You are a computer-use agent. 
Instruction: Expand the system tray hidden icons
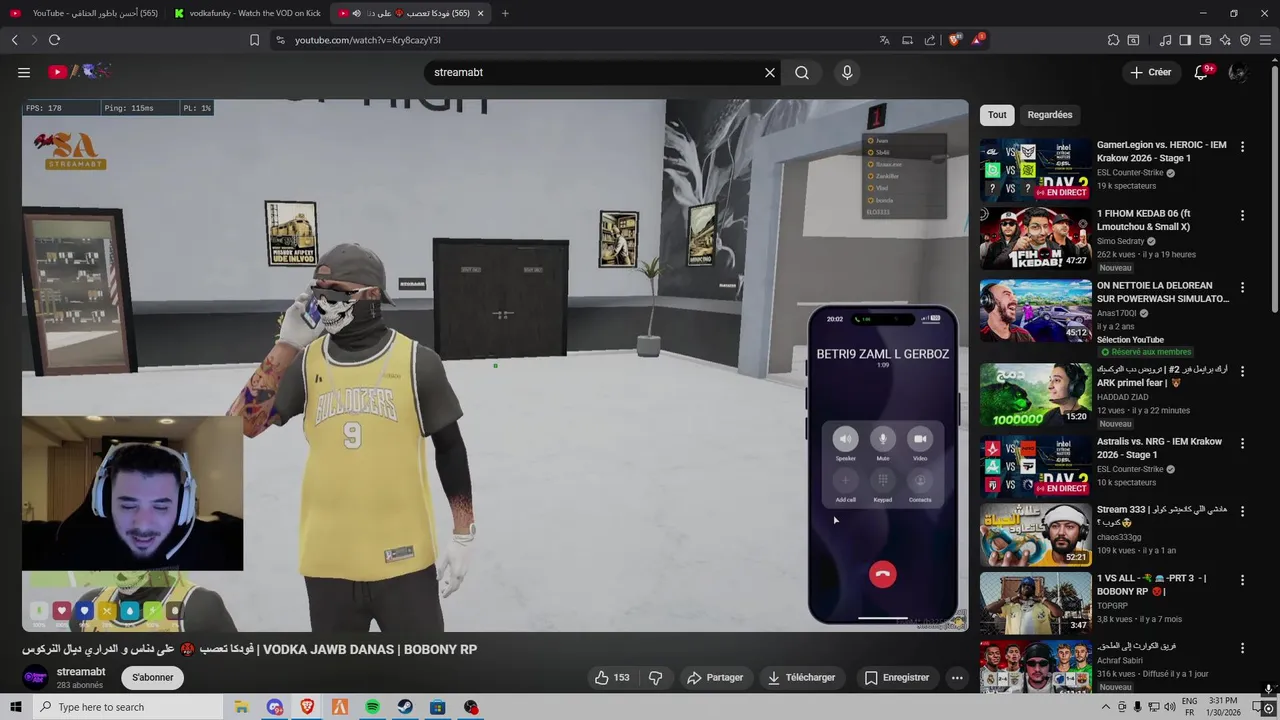pyautogui.click(x=1106, y=707)
